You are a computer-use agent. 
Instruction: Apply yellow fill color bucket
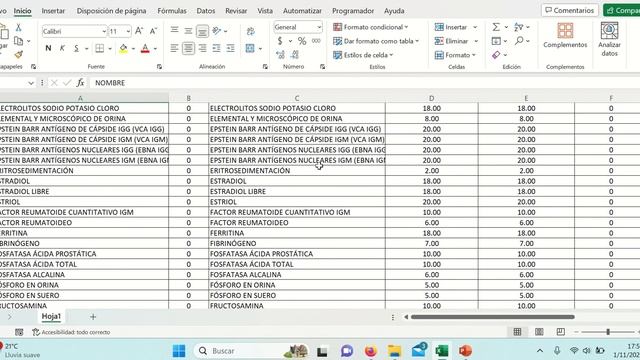(123, 49)
